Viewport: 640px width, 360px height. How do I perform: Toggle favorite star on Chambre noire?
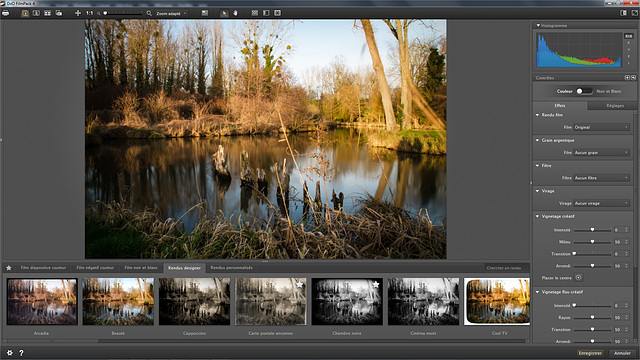click(x=376, y=284)
